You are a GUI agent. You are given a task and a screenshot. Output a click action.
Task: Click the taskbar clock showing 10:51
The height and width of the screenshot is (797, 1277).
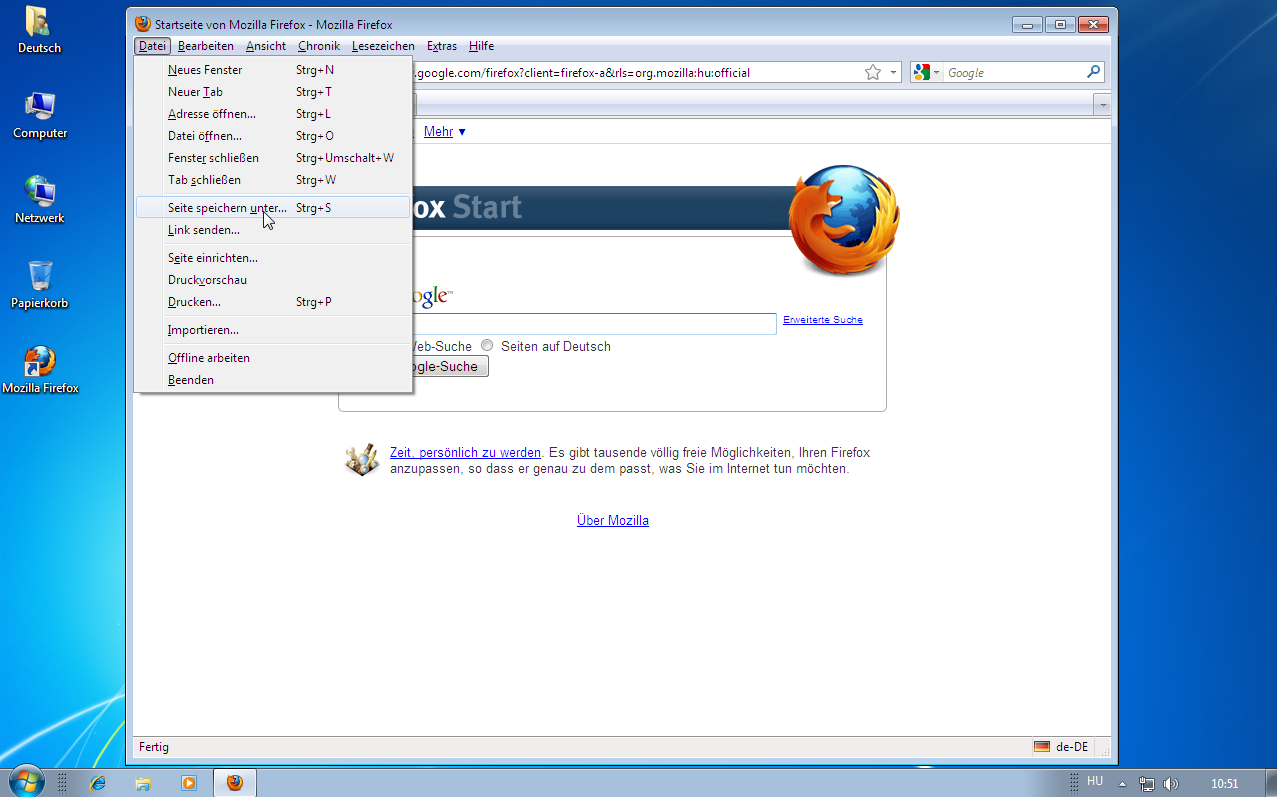point(1225,784)
